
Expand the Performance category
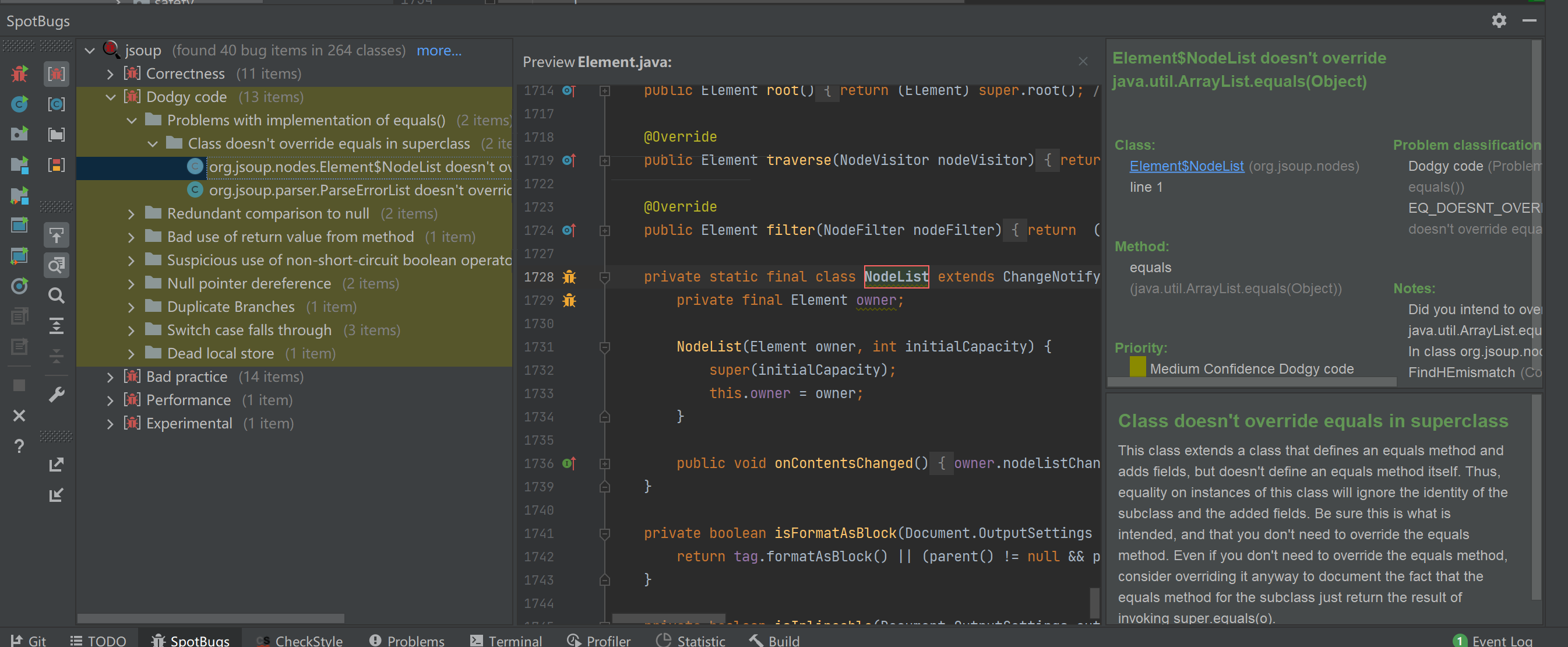[110, 400]
